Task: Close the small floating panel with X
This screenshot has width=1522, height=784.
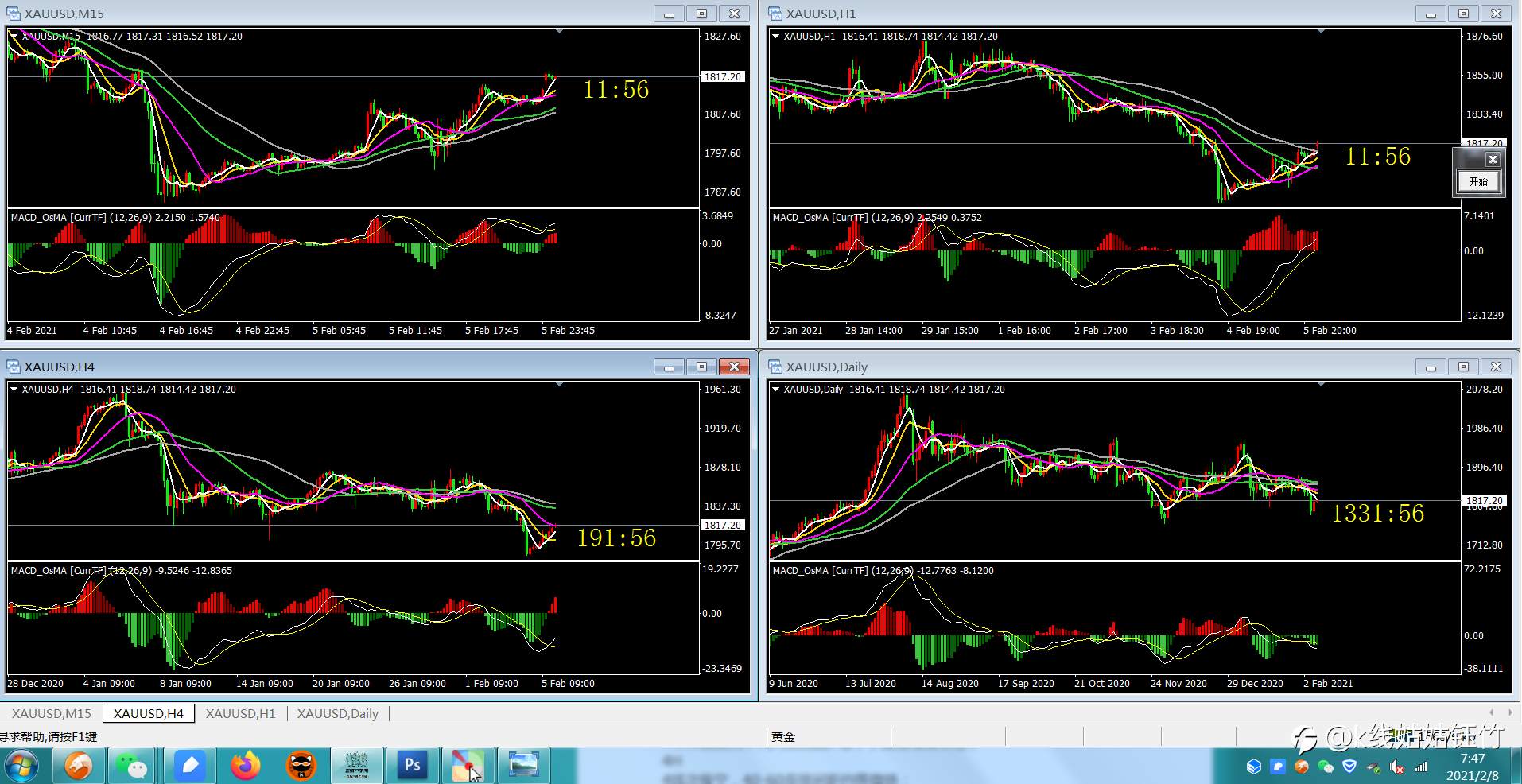Action: [x=1493, y=160]
